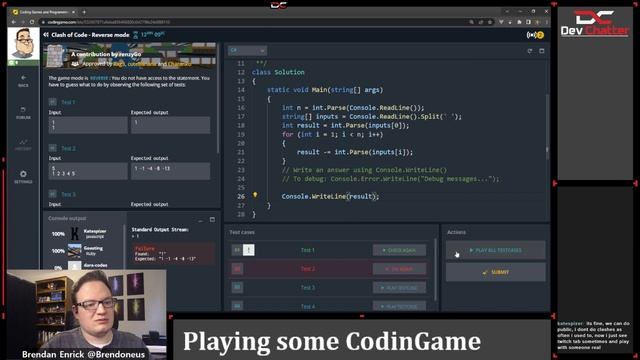Open Settings gear in the sidebar
640x360 pixels.
coord(23,177)
